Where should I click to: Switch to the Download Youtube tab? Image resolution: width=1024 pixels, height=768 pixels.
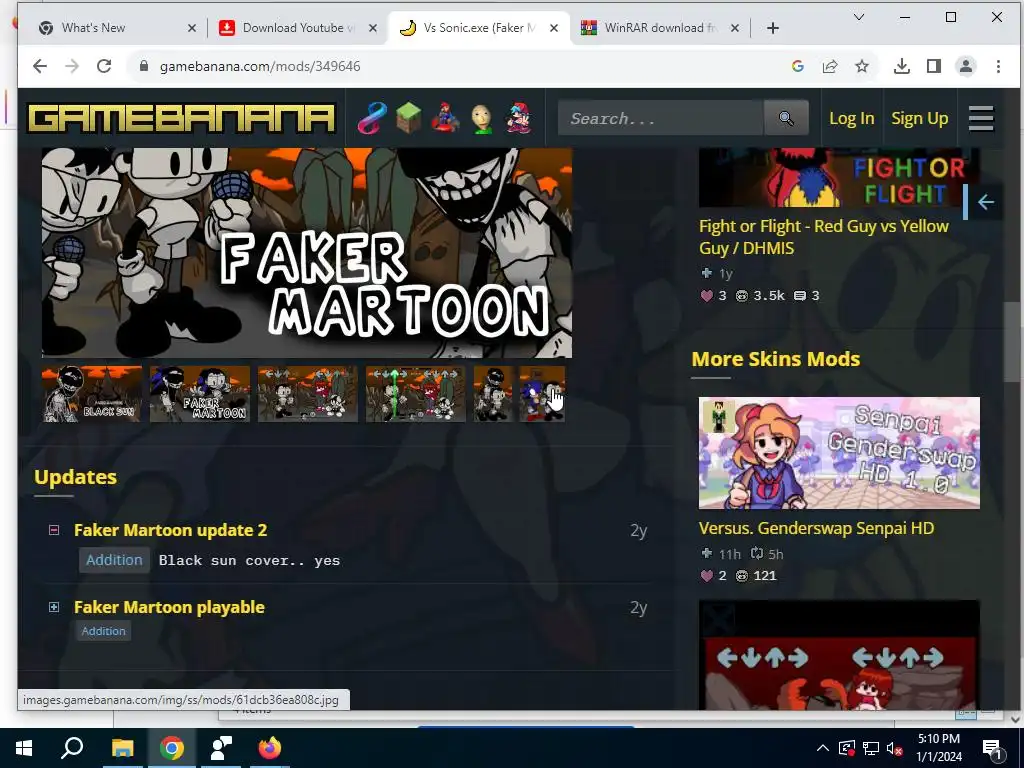click(297, 27)
